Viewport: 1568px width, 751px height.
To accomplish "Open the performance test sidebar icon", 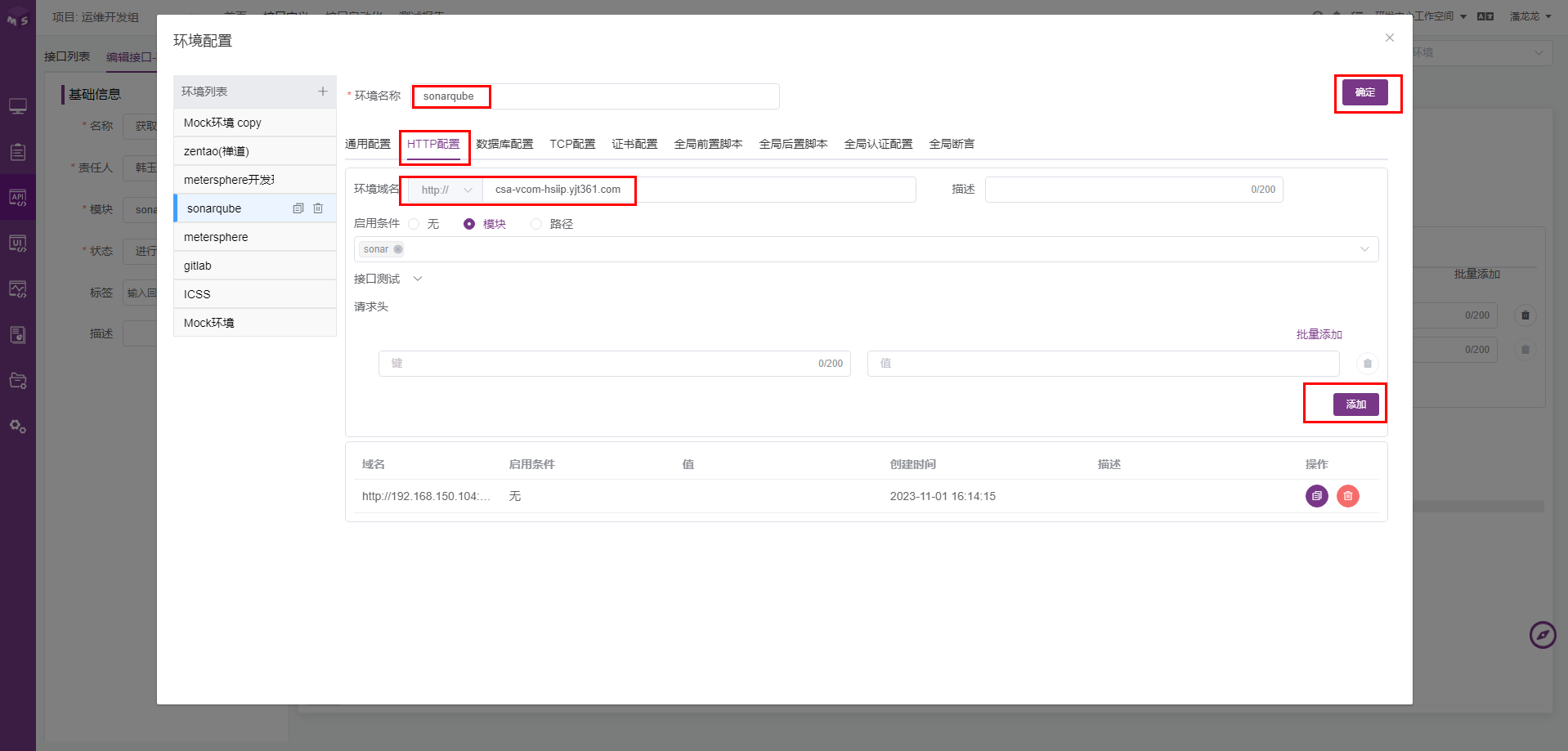I will tap(18, 288).
